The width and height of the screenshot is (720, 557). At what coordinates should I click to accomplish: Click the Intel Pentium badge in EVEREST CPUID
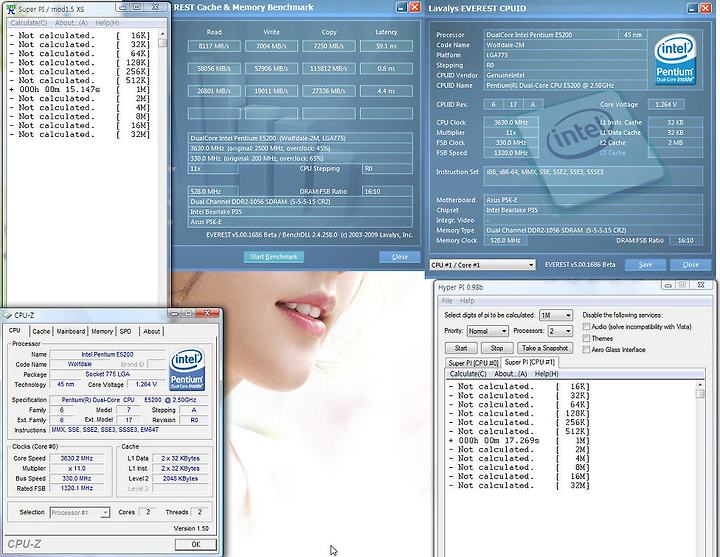tap(674, 59)
